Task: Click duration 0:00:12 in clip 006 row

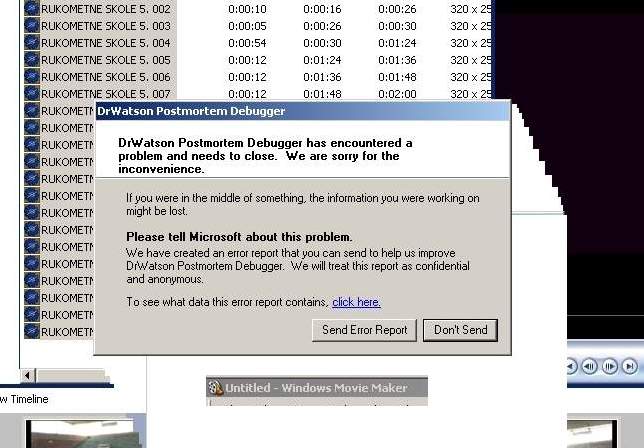Action: (x=247, y=77)
